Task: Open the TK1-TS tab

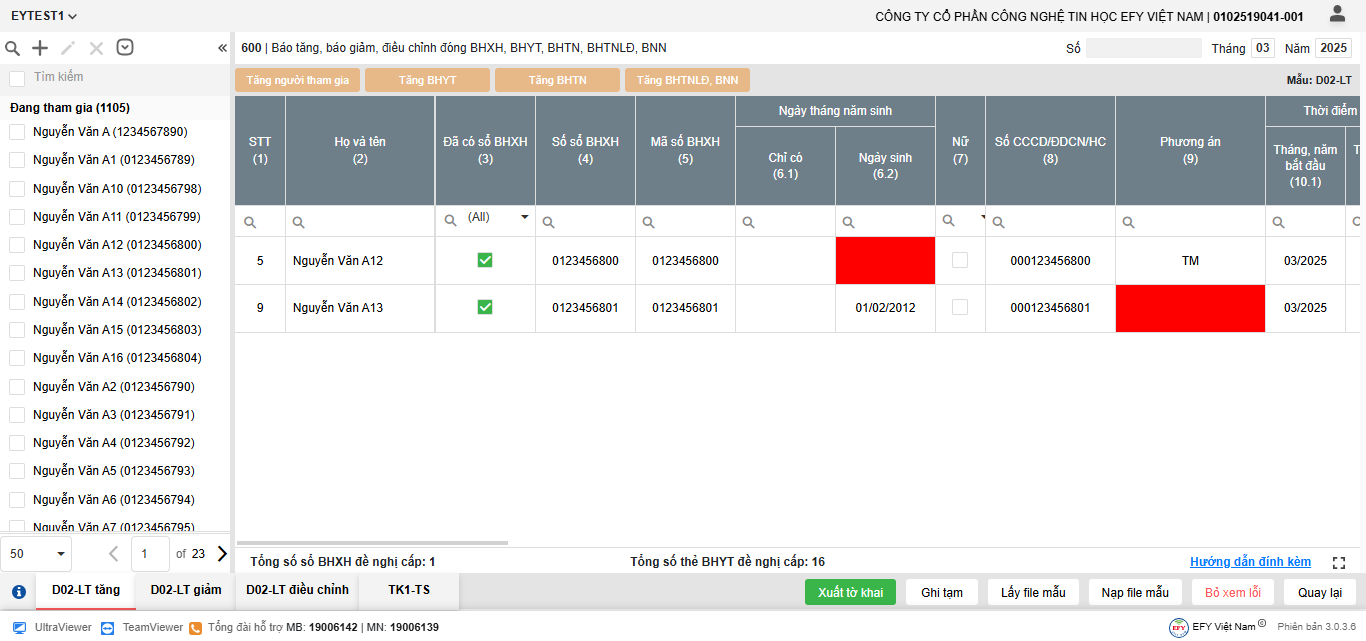Action: (x=409, y=590)
